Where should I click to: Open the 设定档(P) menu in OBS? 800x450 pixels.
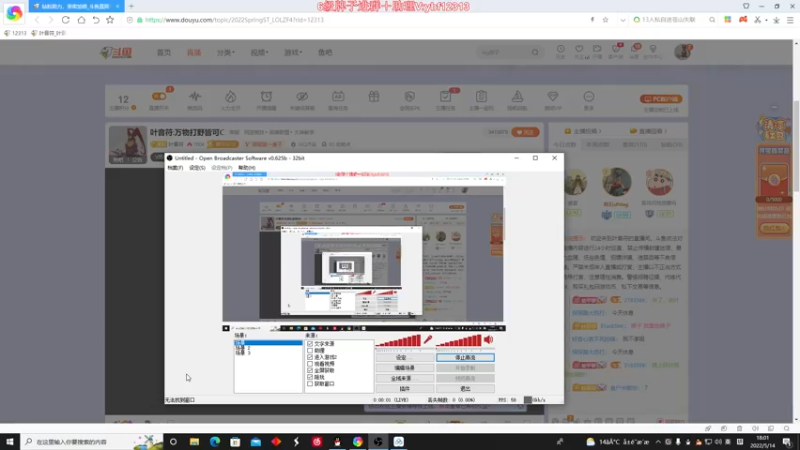pyautogui.click(x=221, y=168)
